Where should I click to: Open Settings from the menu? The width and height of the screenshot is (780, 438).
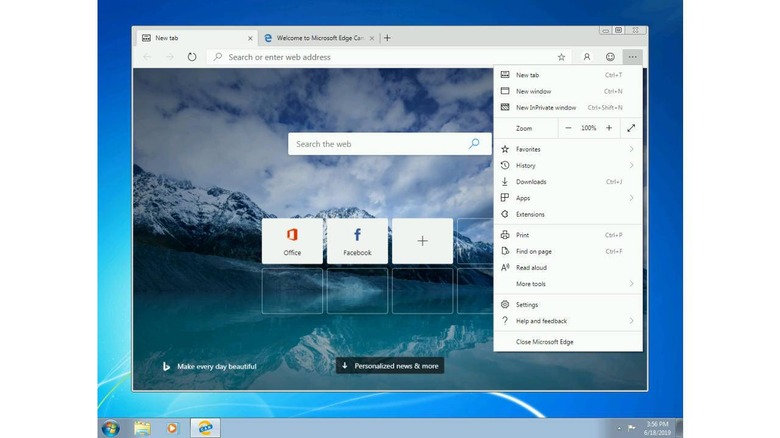click(527, 305)
